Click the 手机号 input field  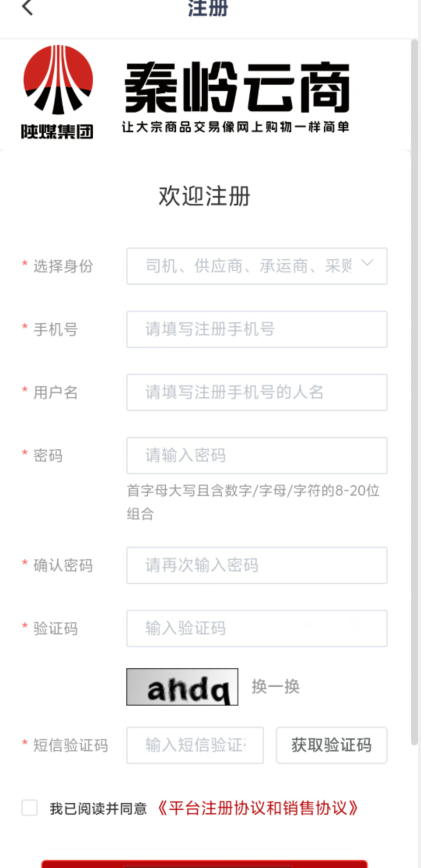point(257,329)
